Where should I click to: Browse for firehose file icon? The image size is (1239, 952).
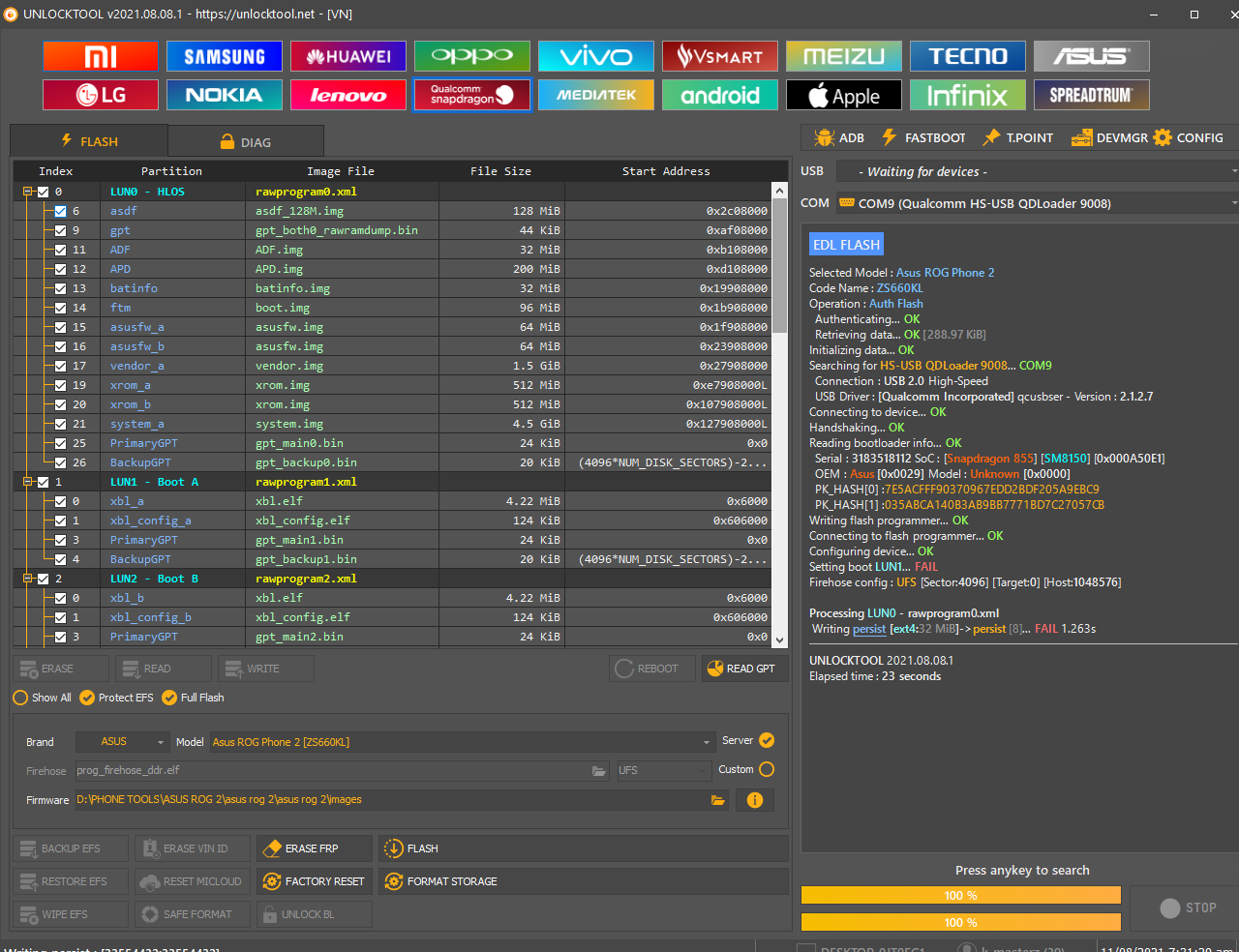click(599, 771)
